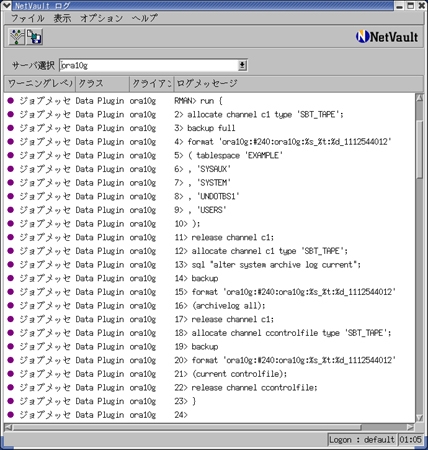Select log row '24>'

click(210, 415)
